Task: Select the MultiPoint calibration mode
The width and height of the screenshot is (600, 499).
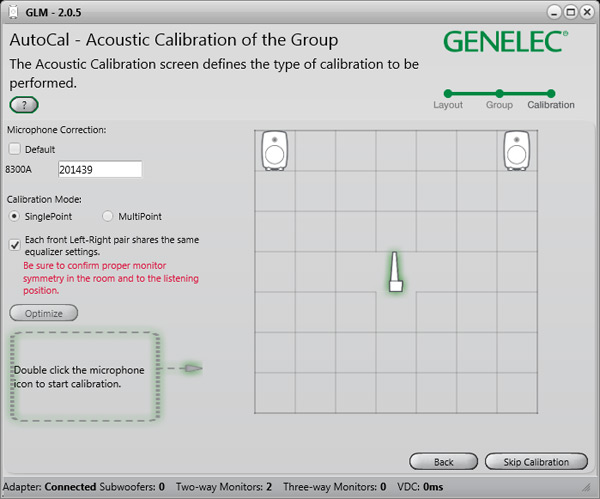Action: click(109, 216)
